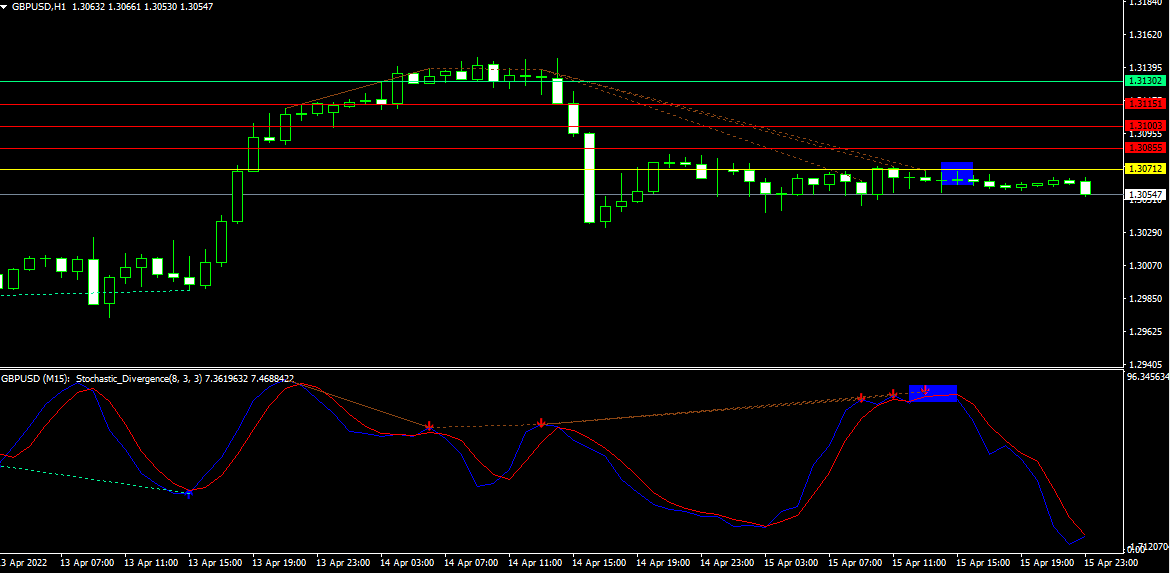Click the red down arrow inside the stochastic blue box
This screenshot has width=1171, height=573.
click(926, 390)
